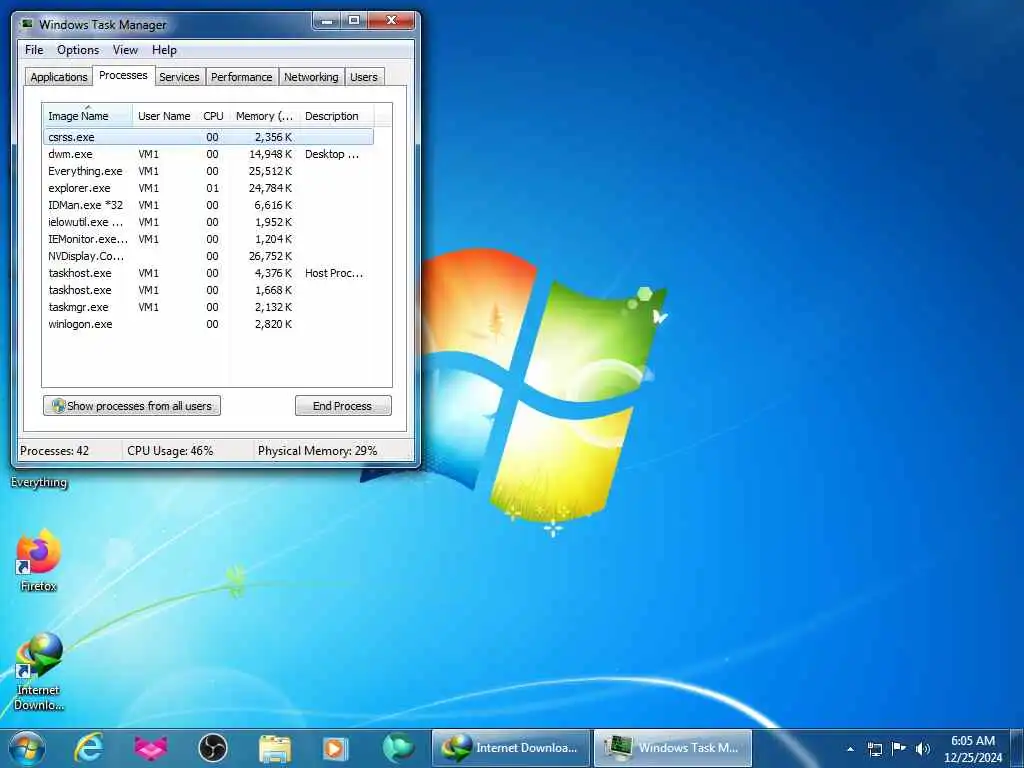Launch Windows Media Player from taskbar
The image size is (1024, 768).
pos(336,748)
